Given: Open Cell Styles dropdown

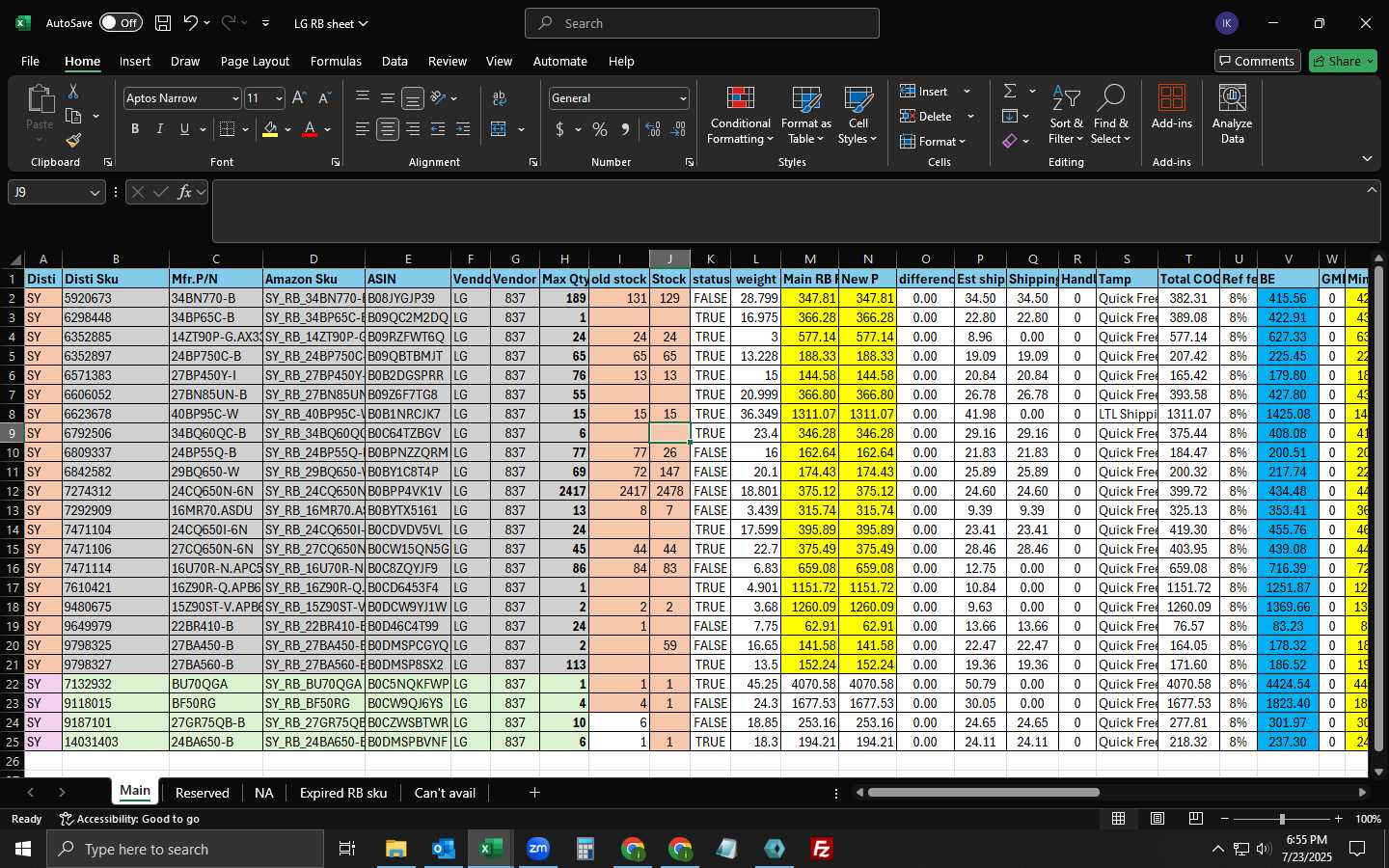Looking at the screenshot, I should point(858,115).
